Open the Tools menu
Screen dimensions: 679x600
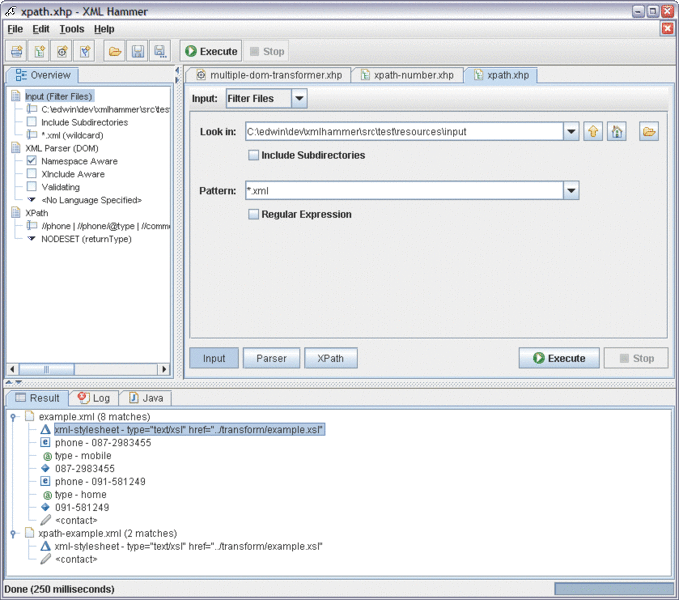[72, 29]
